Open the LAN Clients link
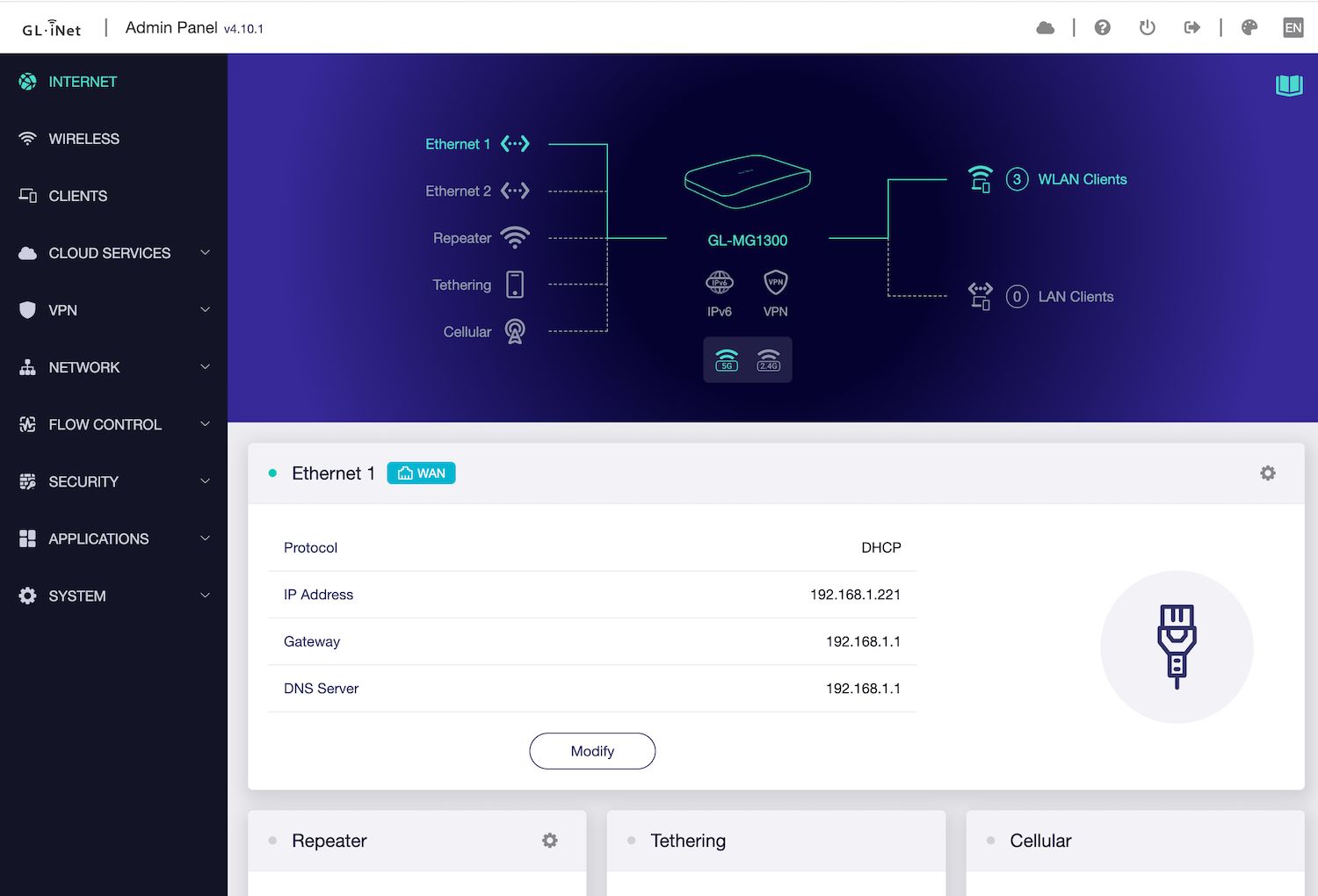 [1075, 297]
